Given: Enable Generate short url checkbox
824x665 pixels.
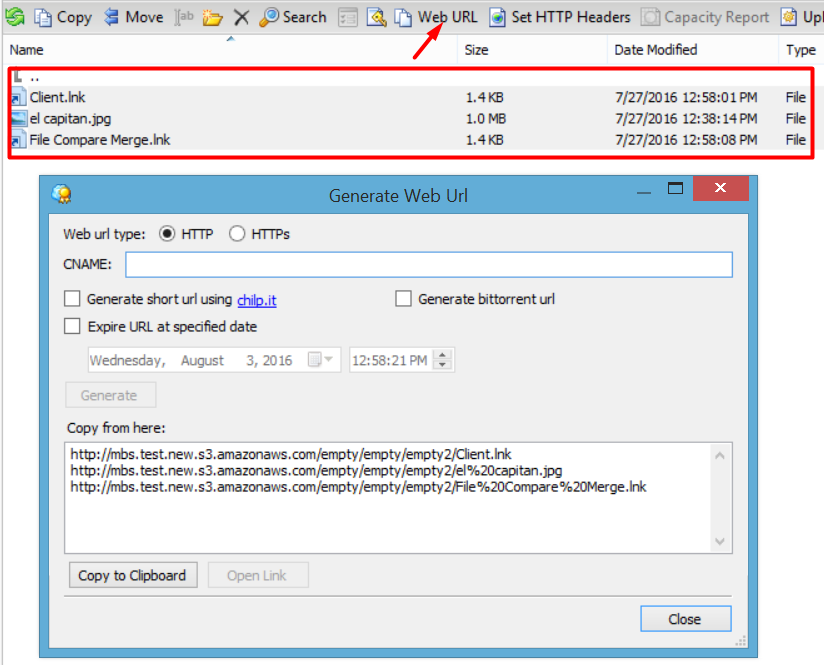Looking at the screenshot, I should click(73, 299).
